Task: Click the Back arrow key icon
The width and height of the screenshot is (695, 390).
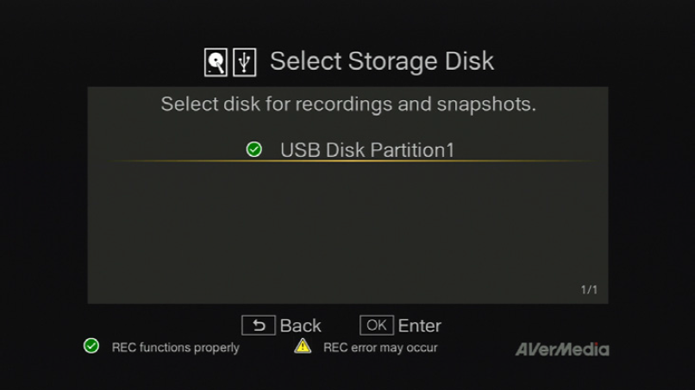Action: pos(258,326)
